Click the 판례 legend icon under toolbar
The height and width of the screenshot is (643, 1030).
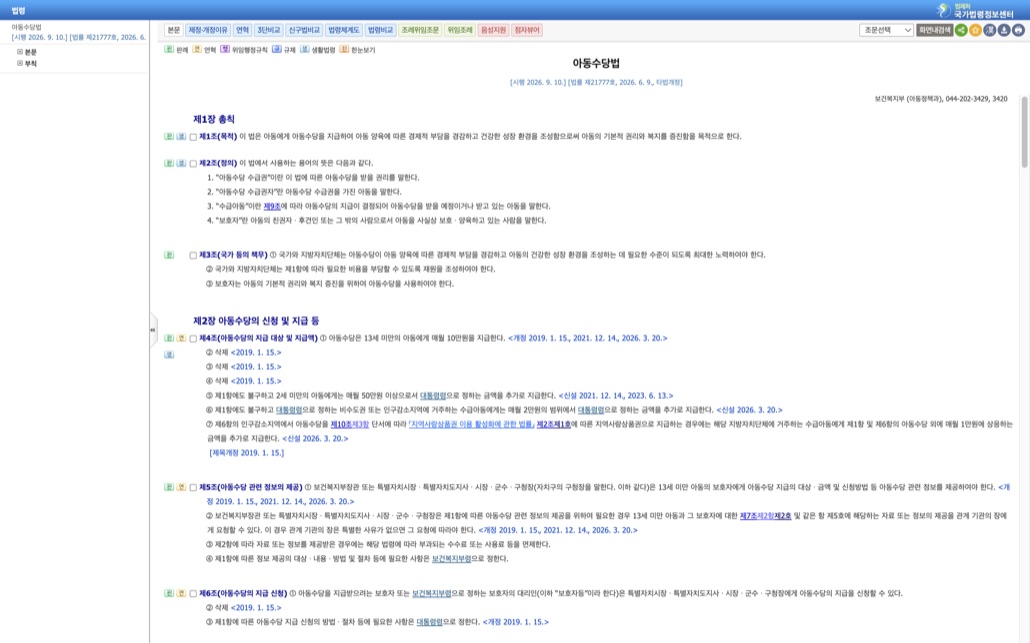(x=169, y=49)
